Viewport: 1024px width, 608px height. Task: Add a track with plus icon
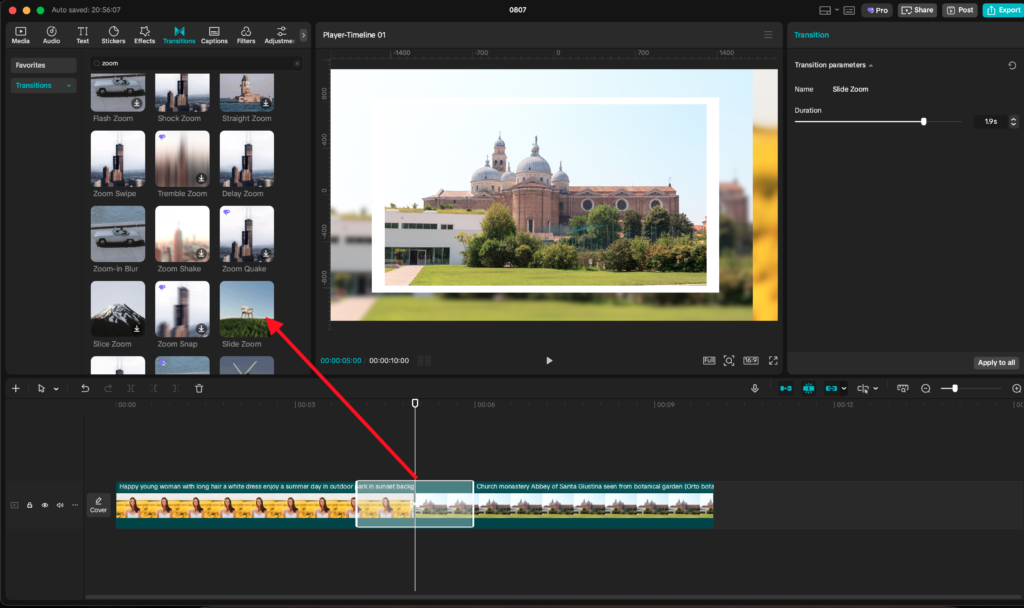click(x=16, y=389)
